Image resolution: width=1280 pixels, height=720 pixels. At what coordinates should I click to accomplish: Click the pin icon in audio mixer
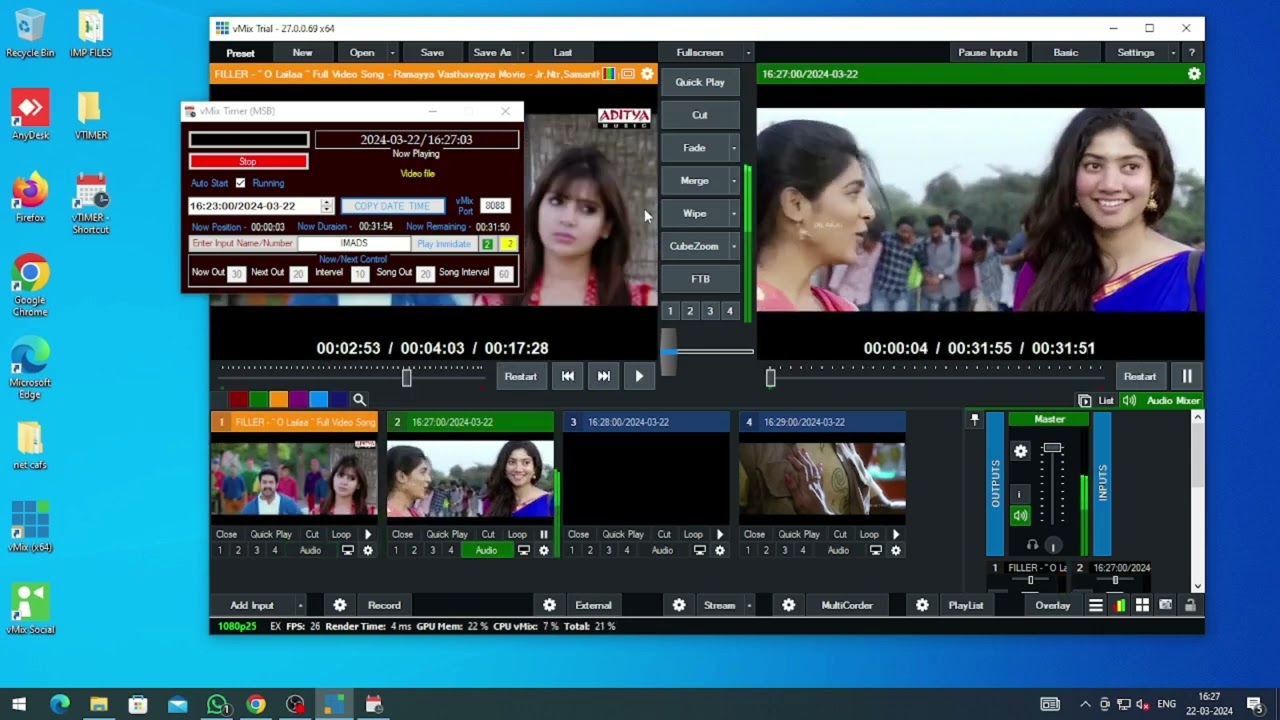[x=975, y=420]
